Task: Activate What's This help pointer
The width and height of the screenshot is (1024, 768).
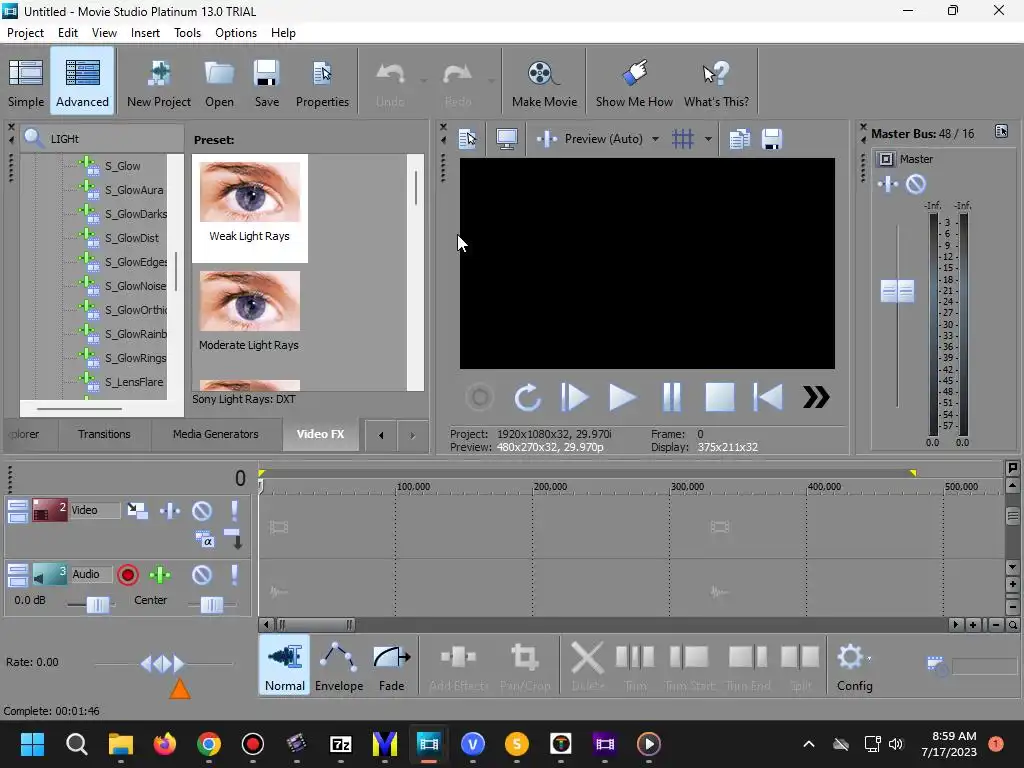Action: pyautogui.click(x=716, y=82)
